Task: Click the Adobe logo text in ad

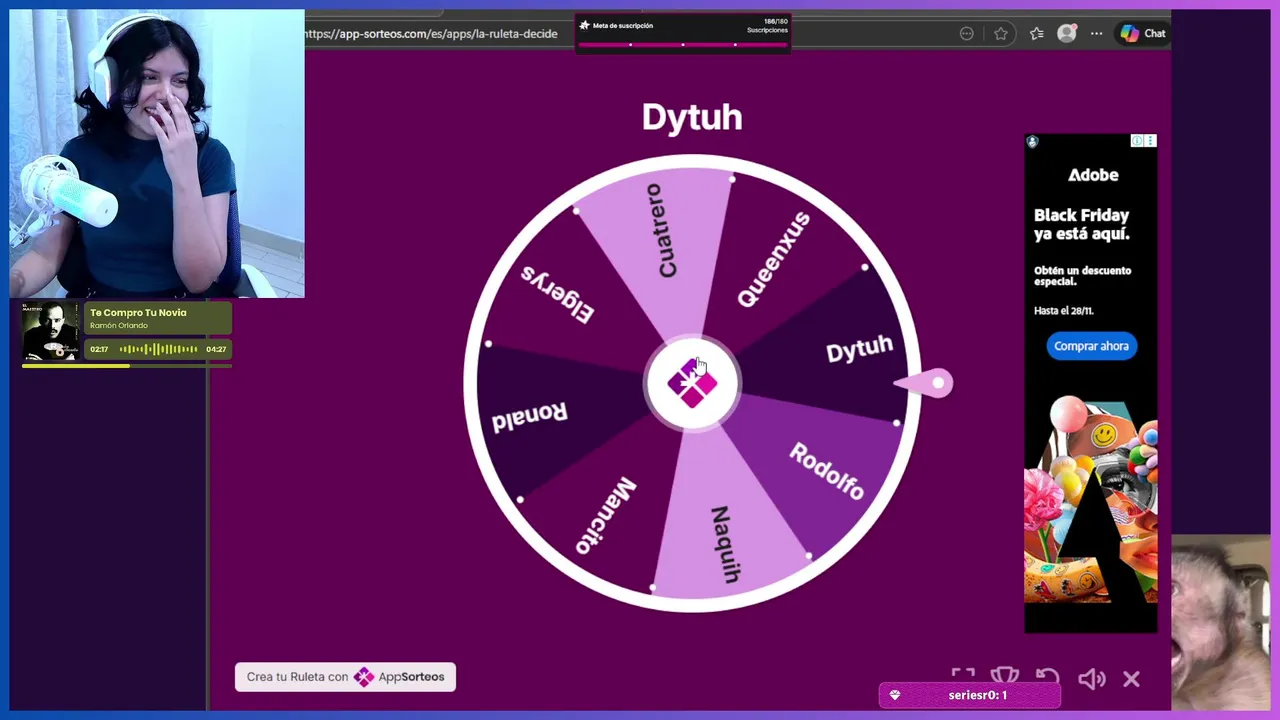Action: pos(1093,175)
